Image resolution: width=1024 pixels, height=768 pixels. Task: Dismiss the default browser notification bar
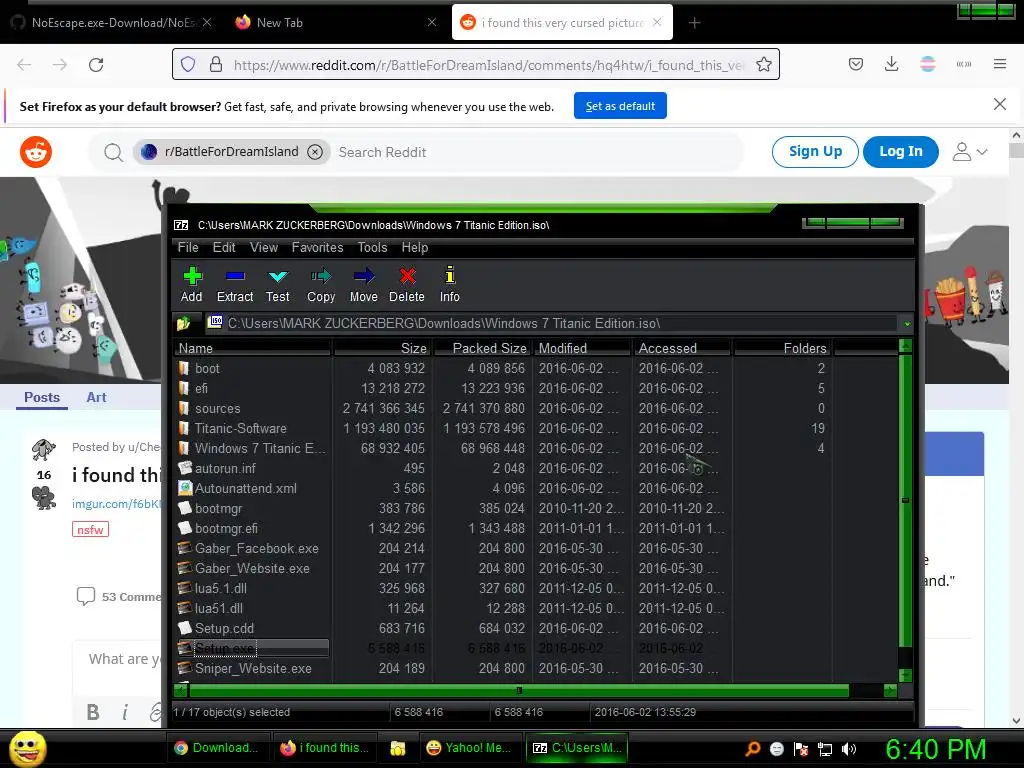(x=999, y=104)
